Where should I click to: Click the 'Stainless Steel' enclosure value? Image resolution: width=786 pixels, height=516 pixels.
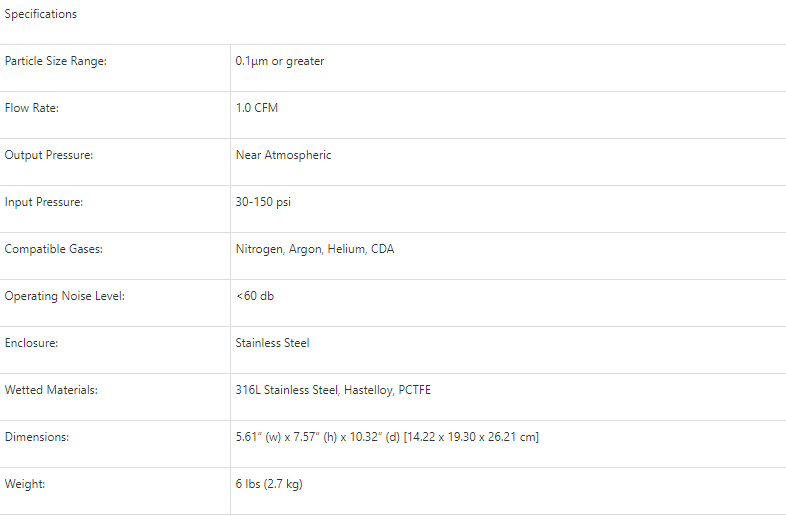point(272,343)
